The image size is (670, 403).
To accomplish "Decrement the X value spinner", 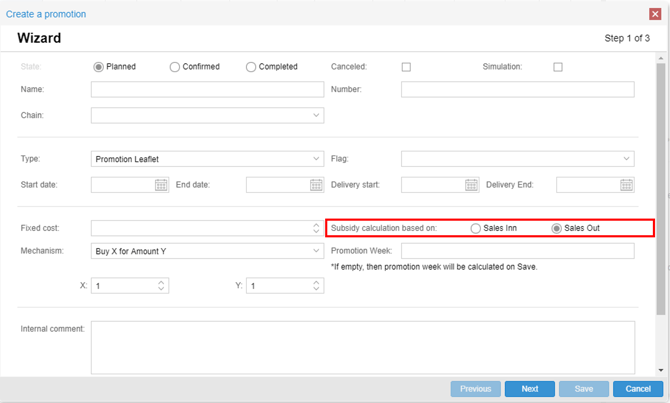I will tap(161, 289).
